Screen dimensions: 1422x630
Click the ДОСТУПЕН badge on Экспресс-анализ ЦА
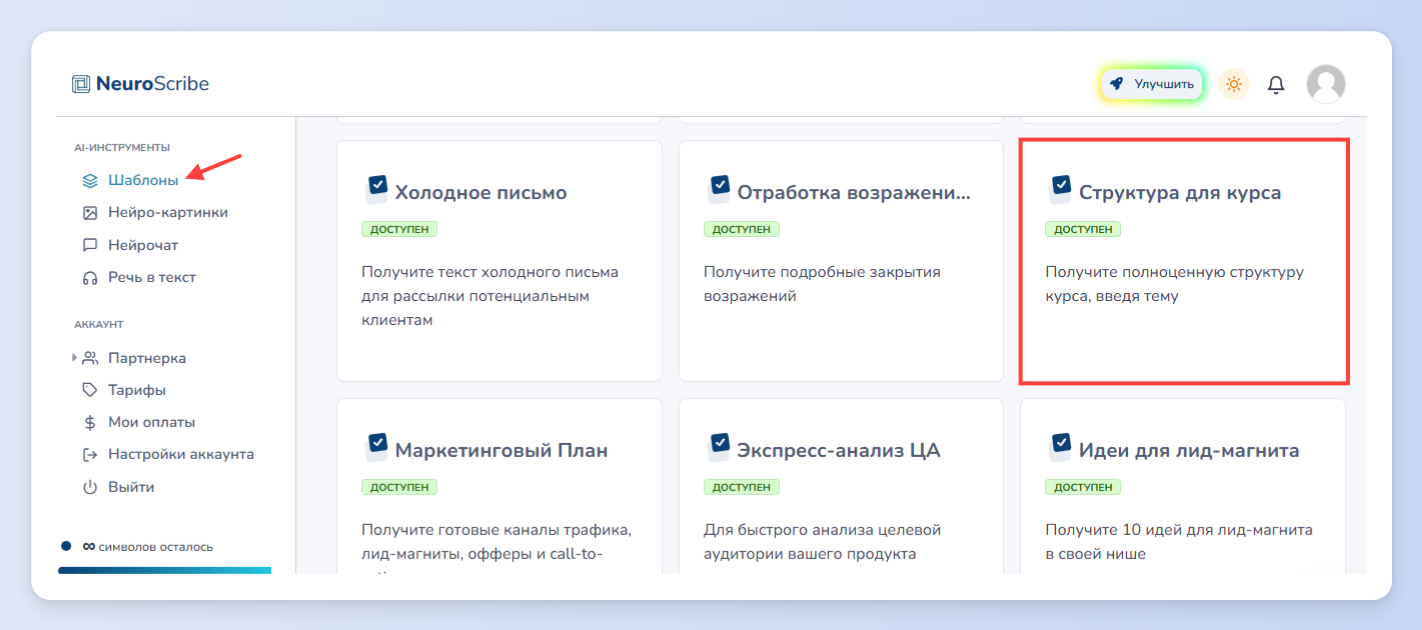point(741,487)
